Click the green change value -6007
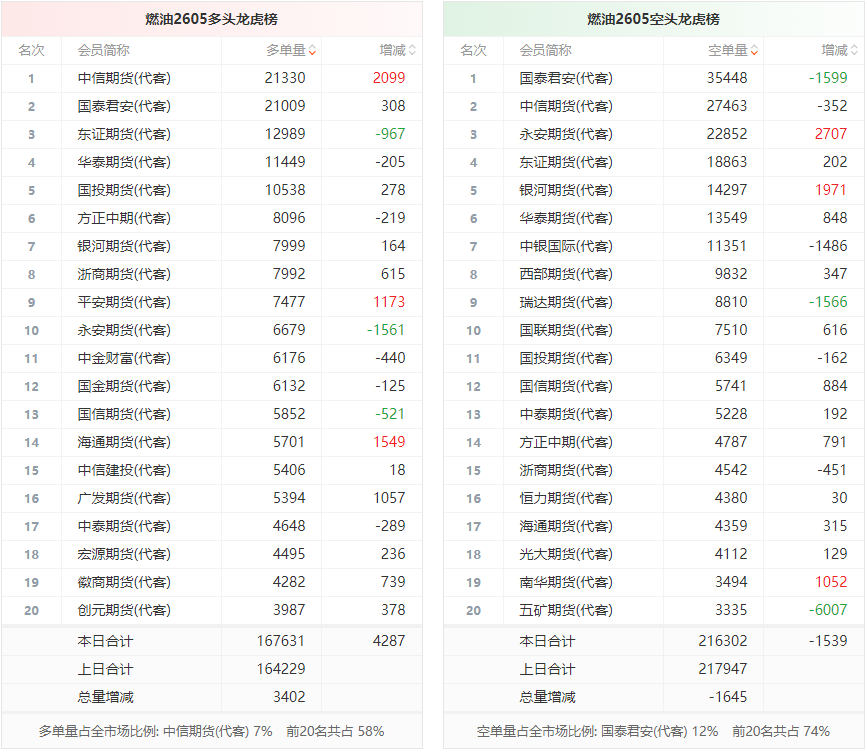Viewport: 867px width, 753px height. pyautogui.click(x=828, y=610)
